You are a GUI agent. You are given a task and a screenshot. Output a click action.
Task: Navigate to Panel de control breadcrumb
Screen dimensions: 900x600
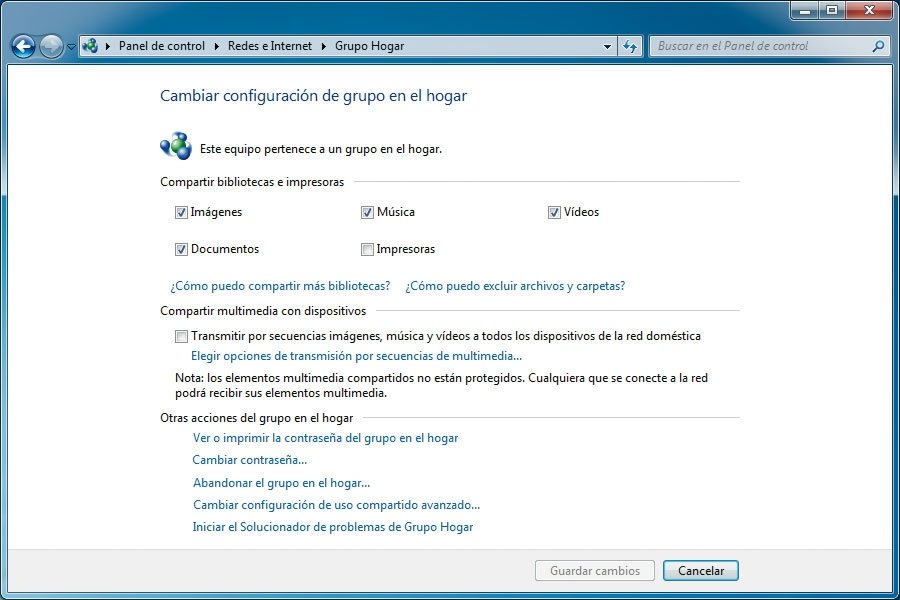pyautogui.click(x=161, y=46)
